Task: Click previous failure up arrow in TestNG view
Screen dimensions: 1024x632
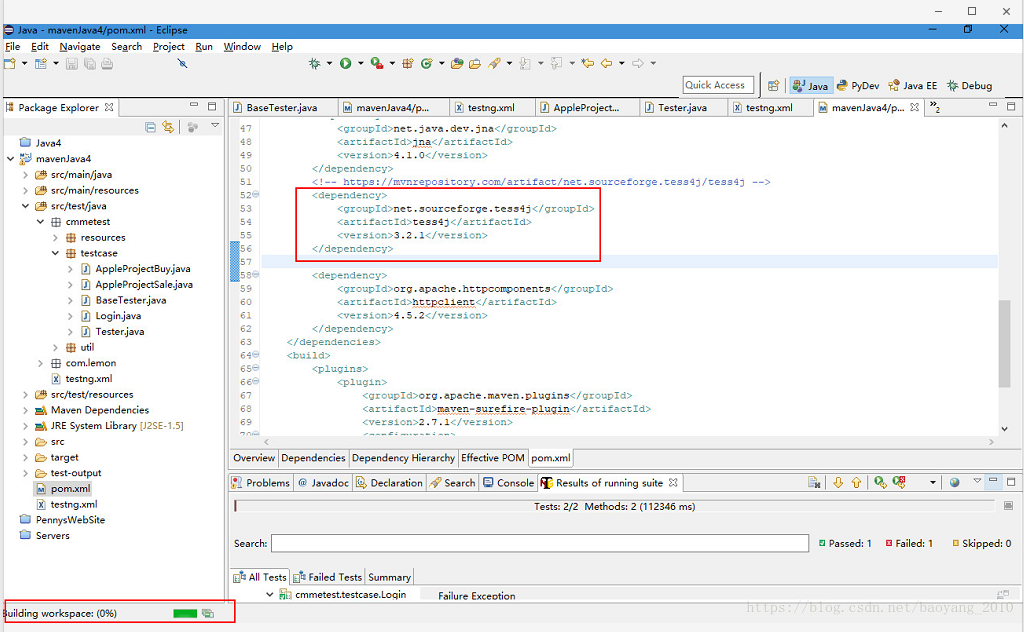Action: click(856, 482)
